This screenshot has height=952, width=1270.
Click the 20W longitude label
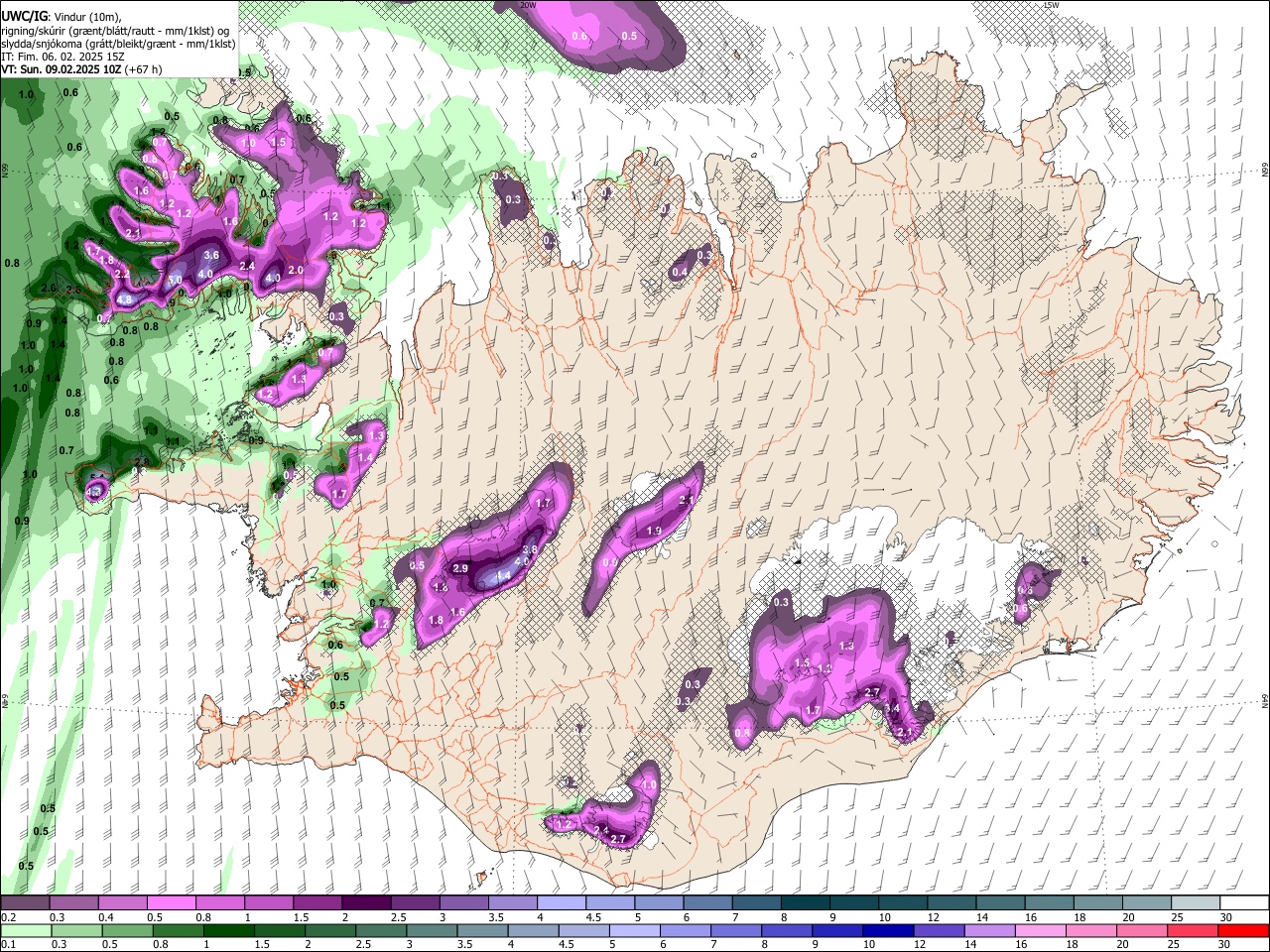[x=528, y=5]
